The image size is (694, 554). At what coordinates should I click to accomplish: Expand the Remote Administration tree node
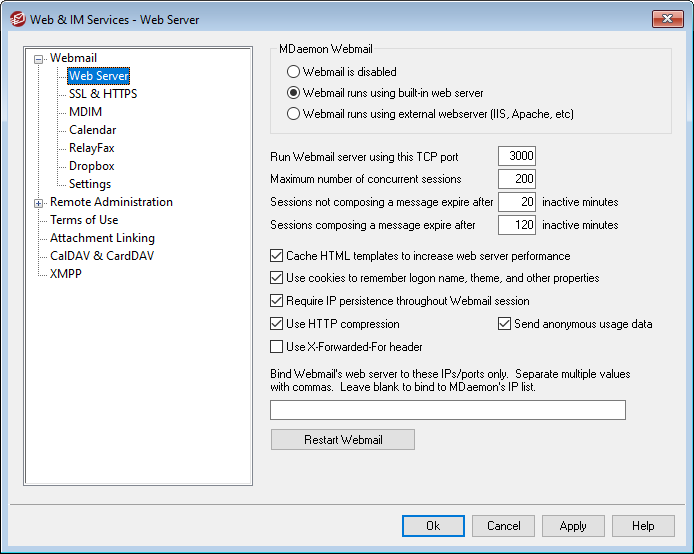coord(39,203)
